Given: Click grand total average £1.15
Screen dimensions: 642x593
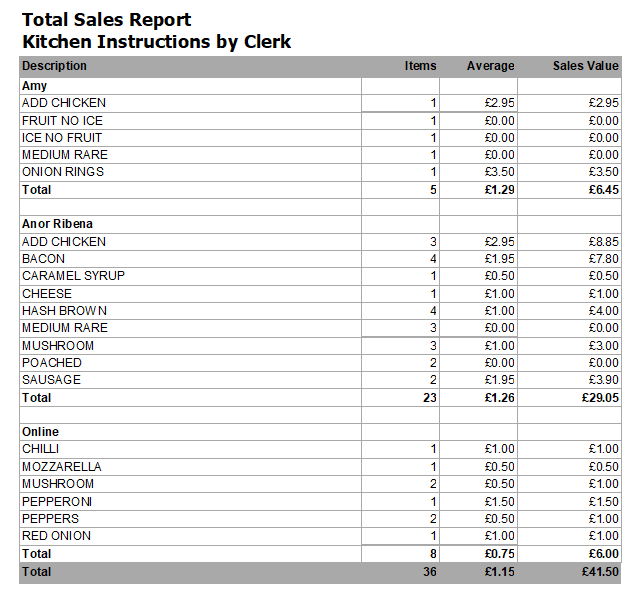Looking at the screenshot, I should [x=500, y=572].
